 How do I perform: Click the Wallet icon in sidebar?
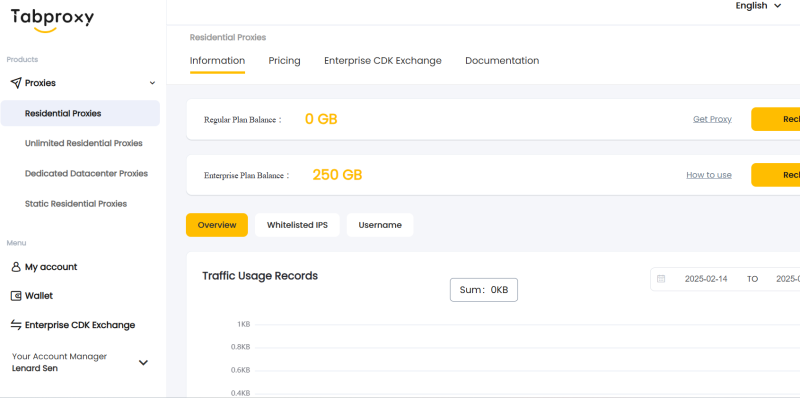(x=16, y=296)
